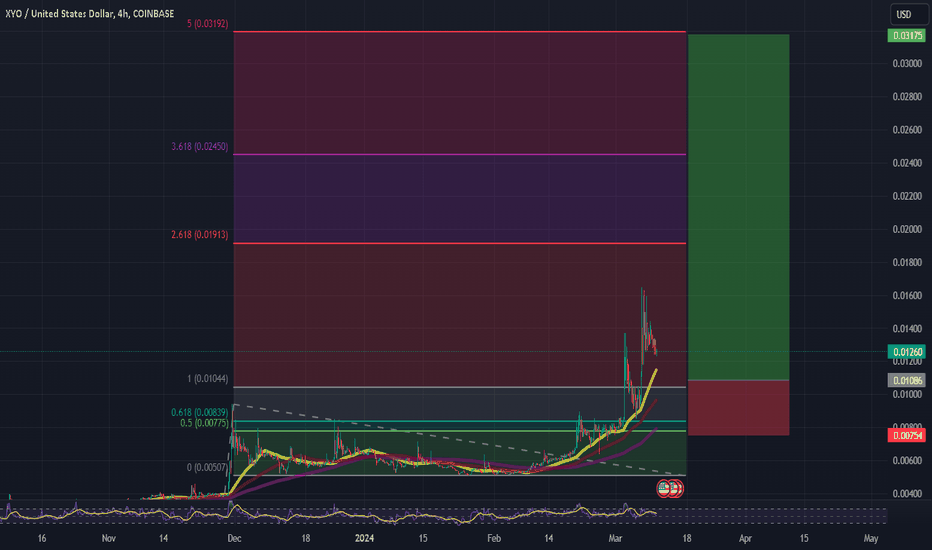Click the 0.02800 price axis value
Viewport: 932px width, 550px height.
(x=907, y=97)
